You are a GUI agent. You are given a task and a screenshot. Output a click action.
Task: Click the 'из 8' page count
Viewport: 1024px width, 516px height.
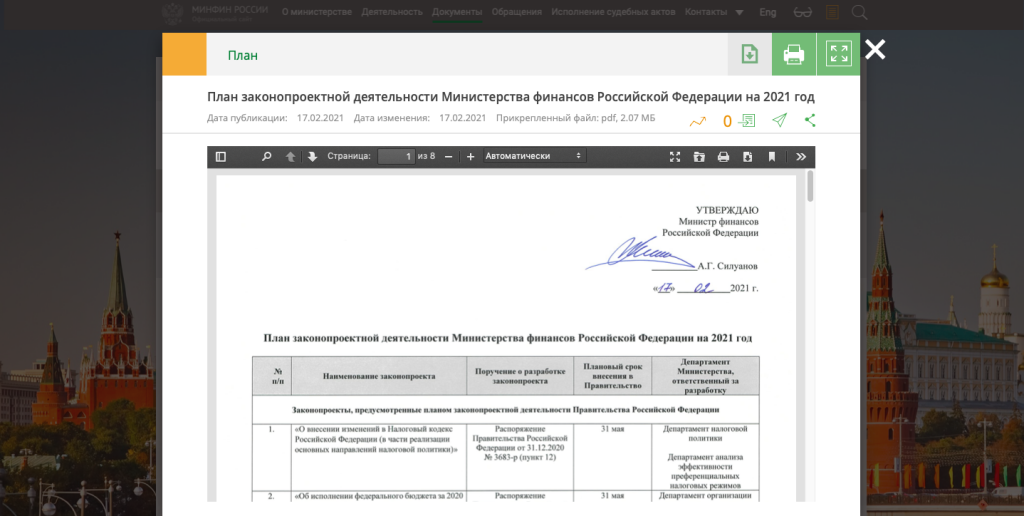[x=426, y=157]
